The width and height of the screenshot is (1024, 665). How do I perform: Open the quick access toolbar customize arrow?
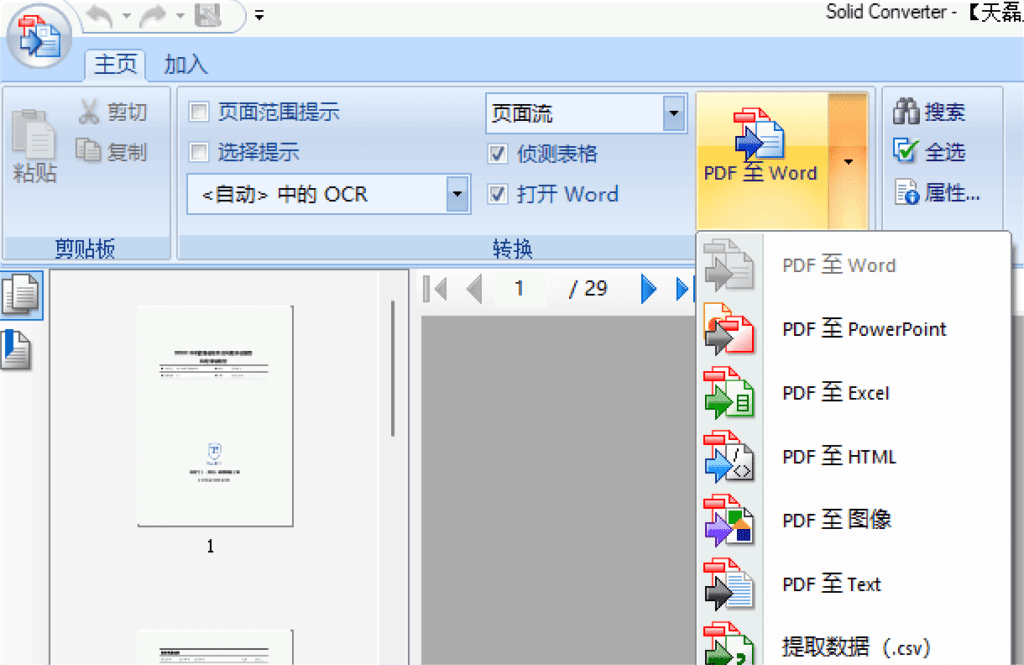(x=259, y=16)
